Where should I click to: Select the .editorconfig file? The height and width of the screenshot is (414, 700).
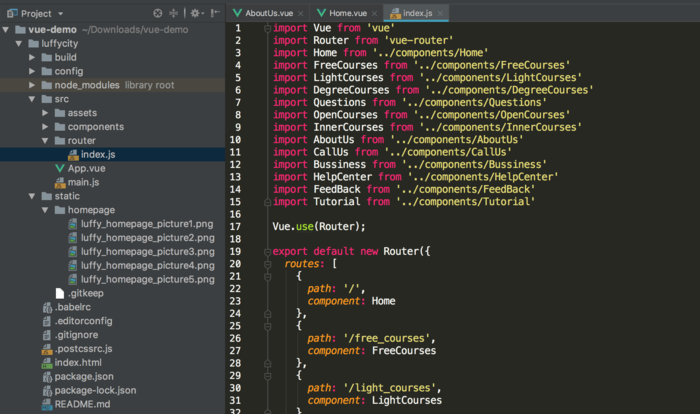pos(83,321)
